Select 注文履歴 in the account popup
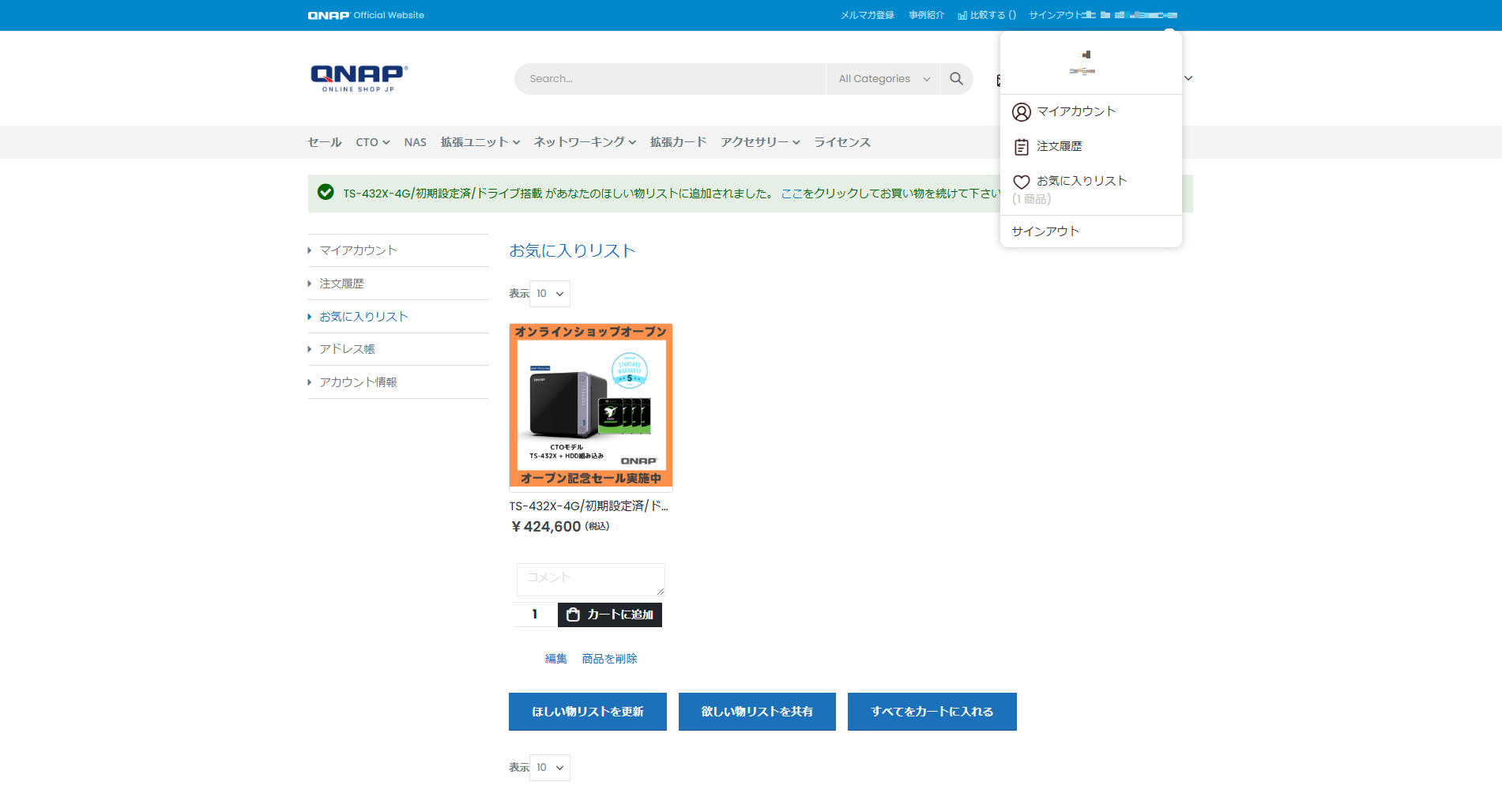 pos(1060,146)
